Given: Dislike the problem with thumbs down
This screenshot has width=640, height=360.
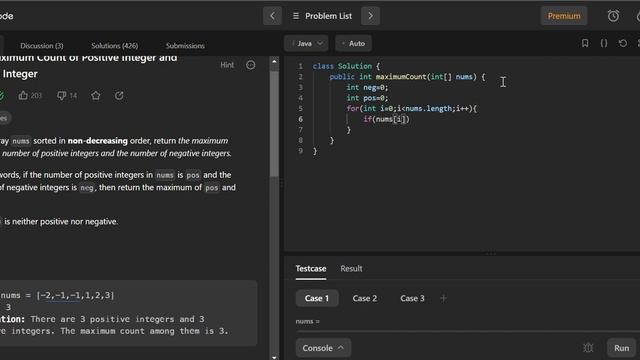Looking at the screenshot, I should pos(62,96).
